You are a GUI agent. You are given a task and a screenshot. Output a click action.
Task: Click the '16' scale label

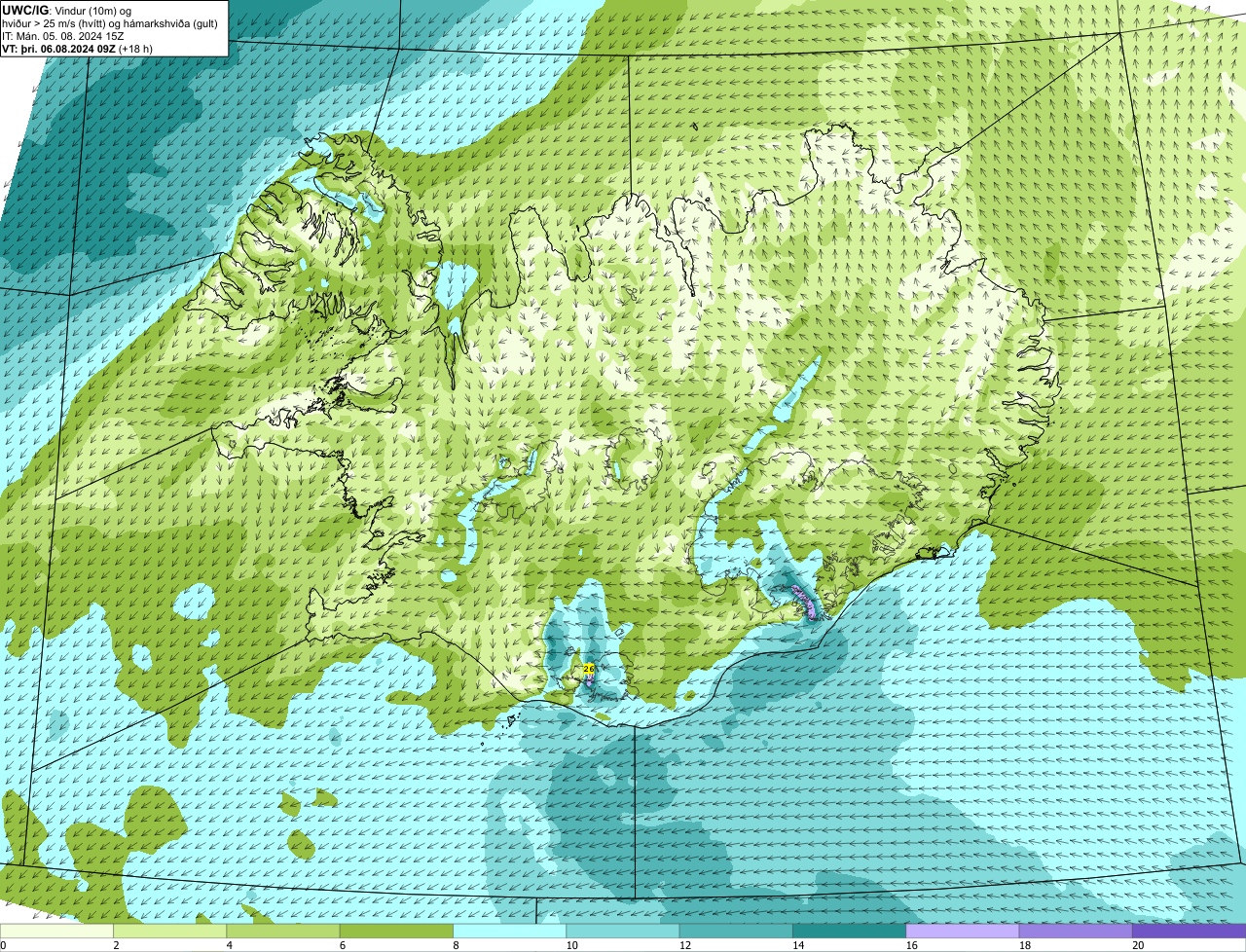point(911,945)
